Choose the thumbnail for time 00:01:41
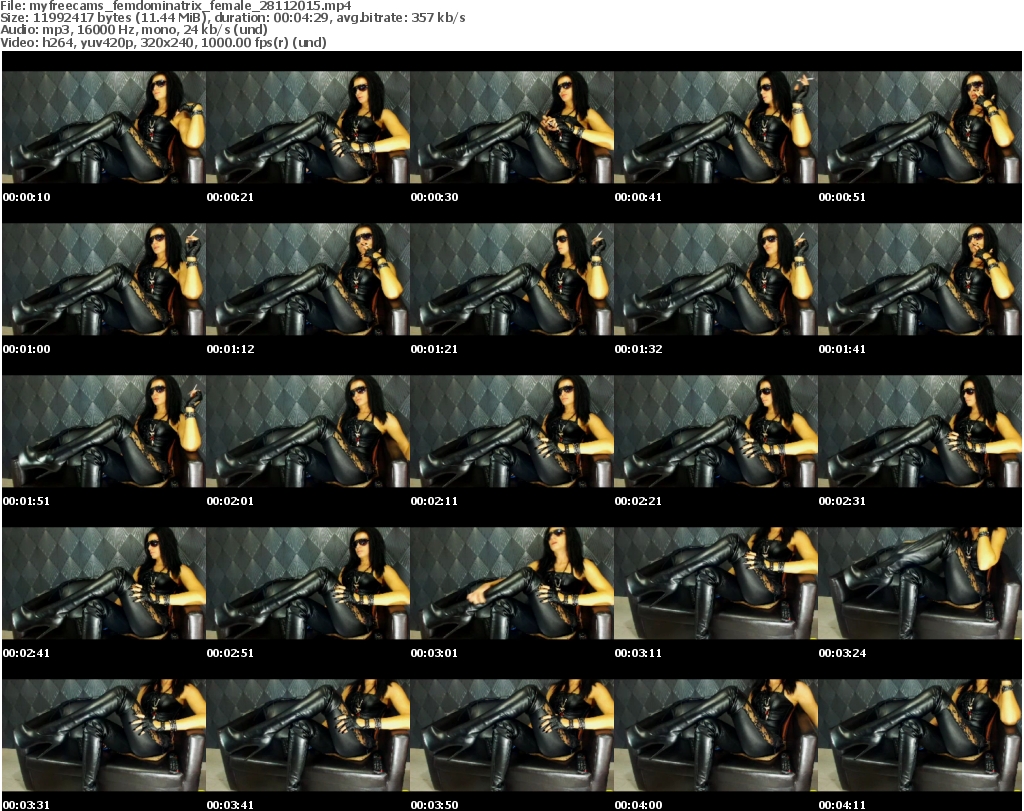 920,279
